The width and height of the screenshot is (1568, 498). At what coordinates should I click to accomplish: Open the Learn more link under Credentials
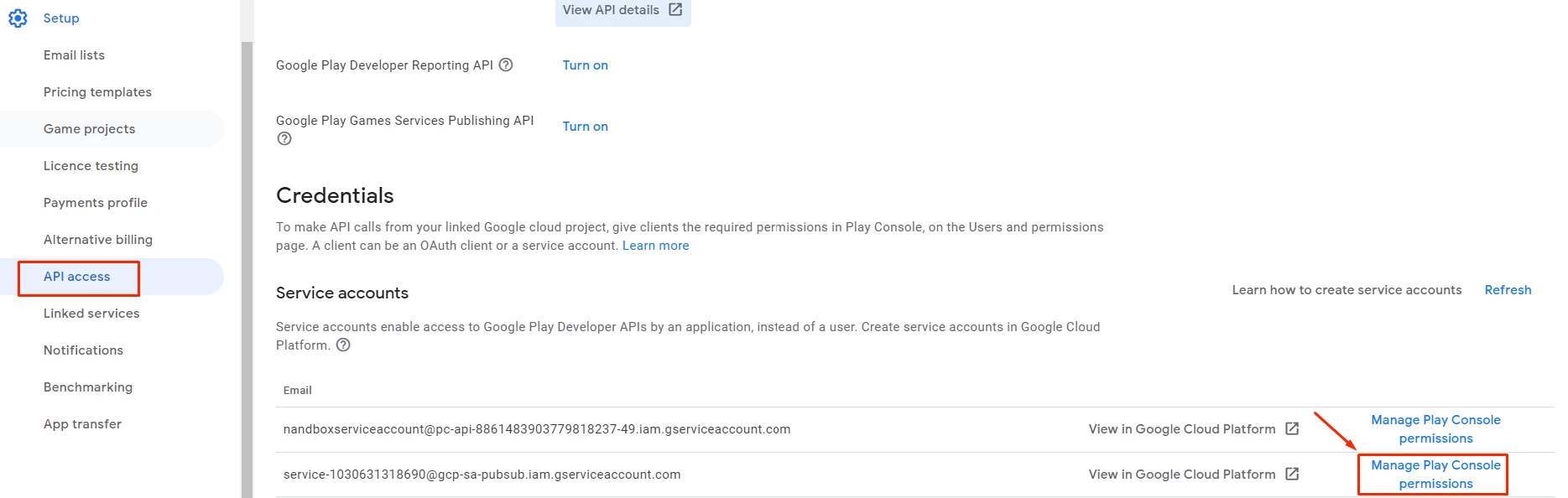click(x=655, y=246)
